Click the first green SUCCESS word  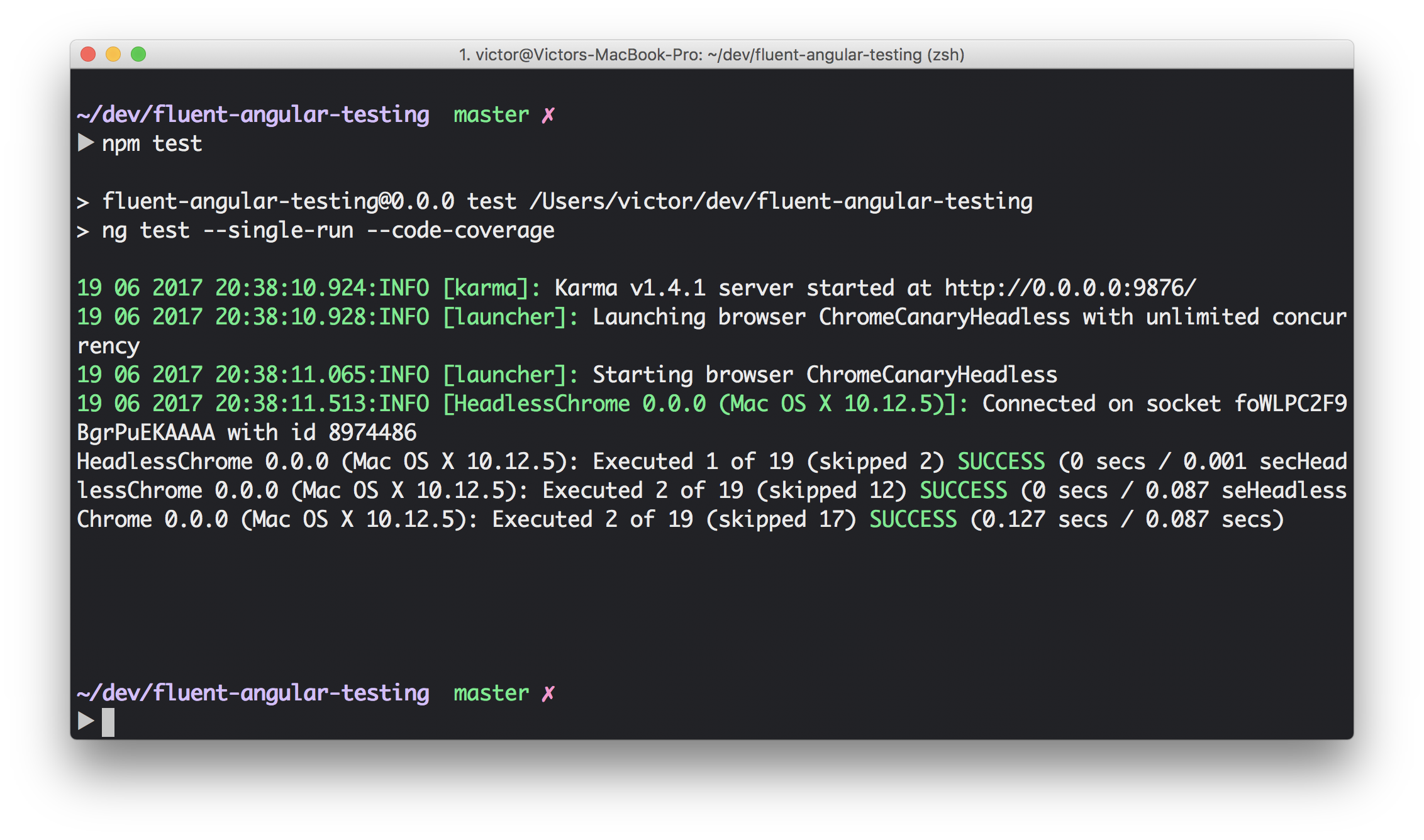[1001, 461]
